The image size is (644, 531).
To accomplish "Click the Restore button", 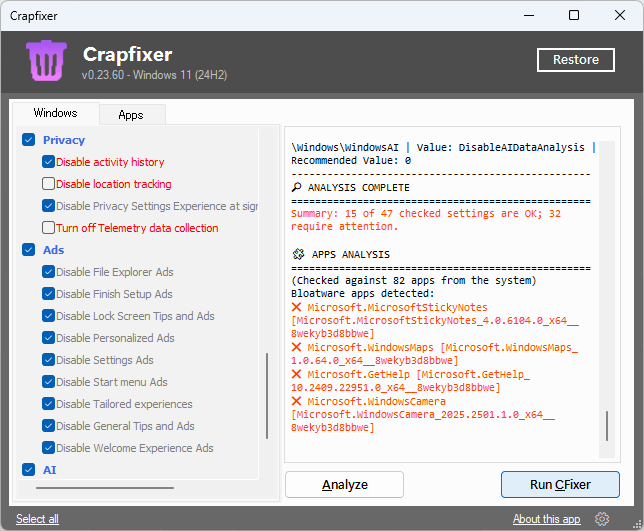I will point(575,60).
